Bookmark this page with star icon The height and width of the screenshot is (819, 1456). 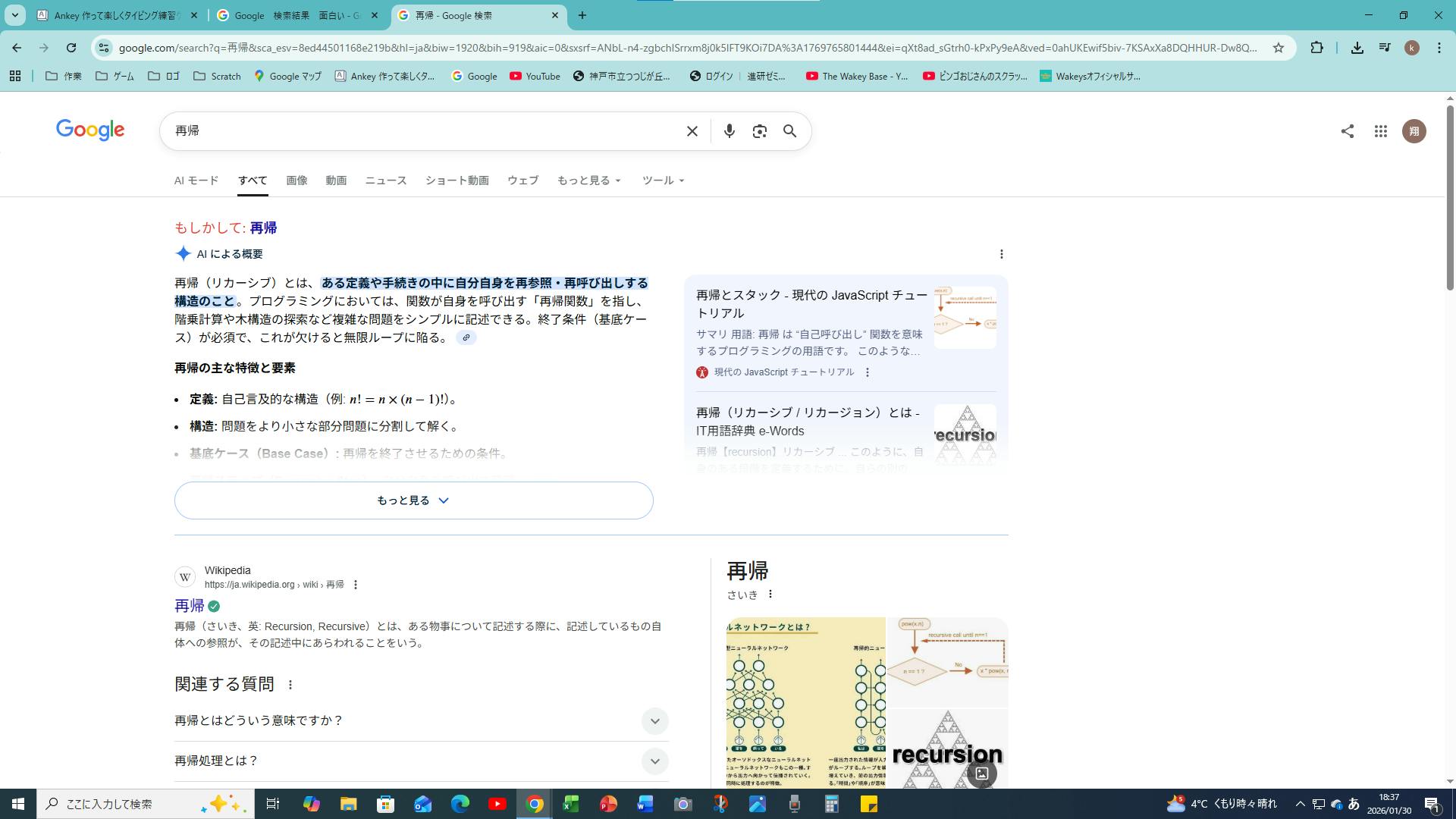(1279, 48)
